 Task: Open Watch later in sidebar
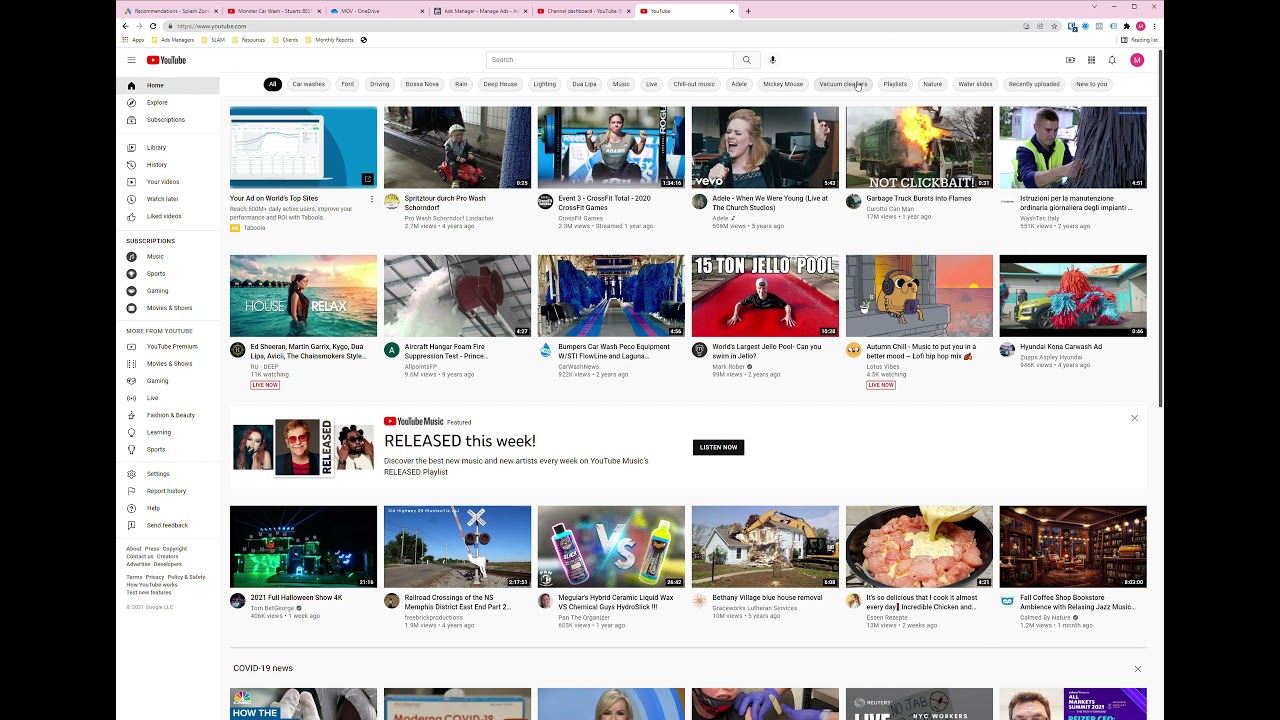[x=168, y=198]
